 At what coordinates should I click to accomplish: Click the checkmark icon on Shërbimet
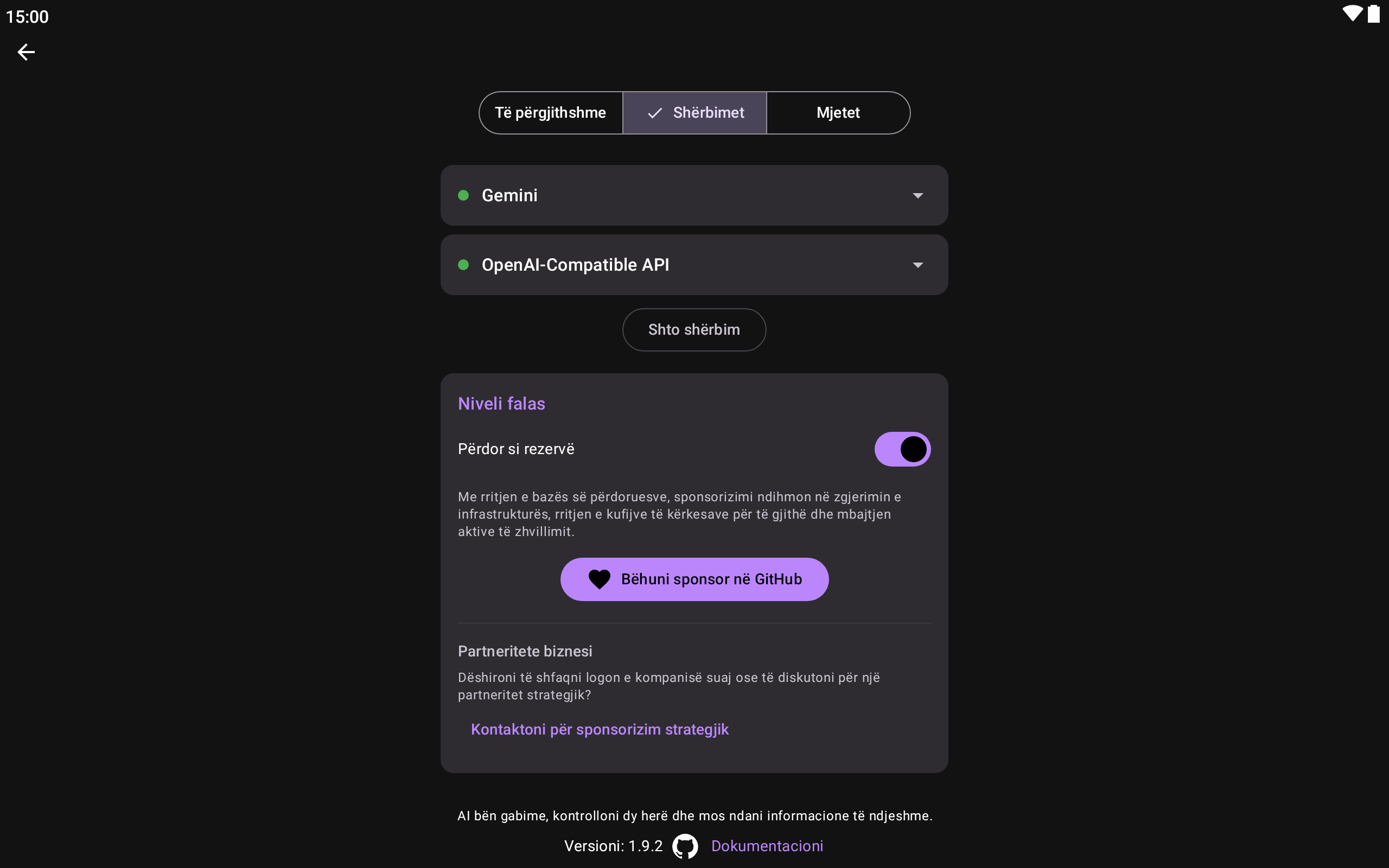pos(654,113)
